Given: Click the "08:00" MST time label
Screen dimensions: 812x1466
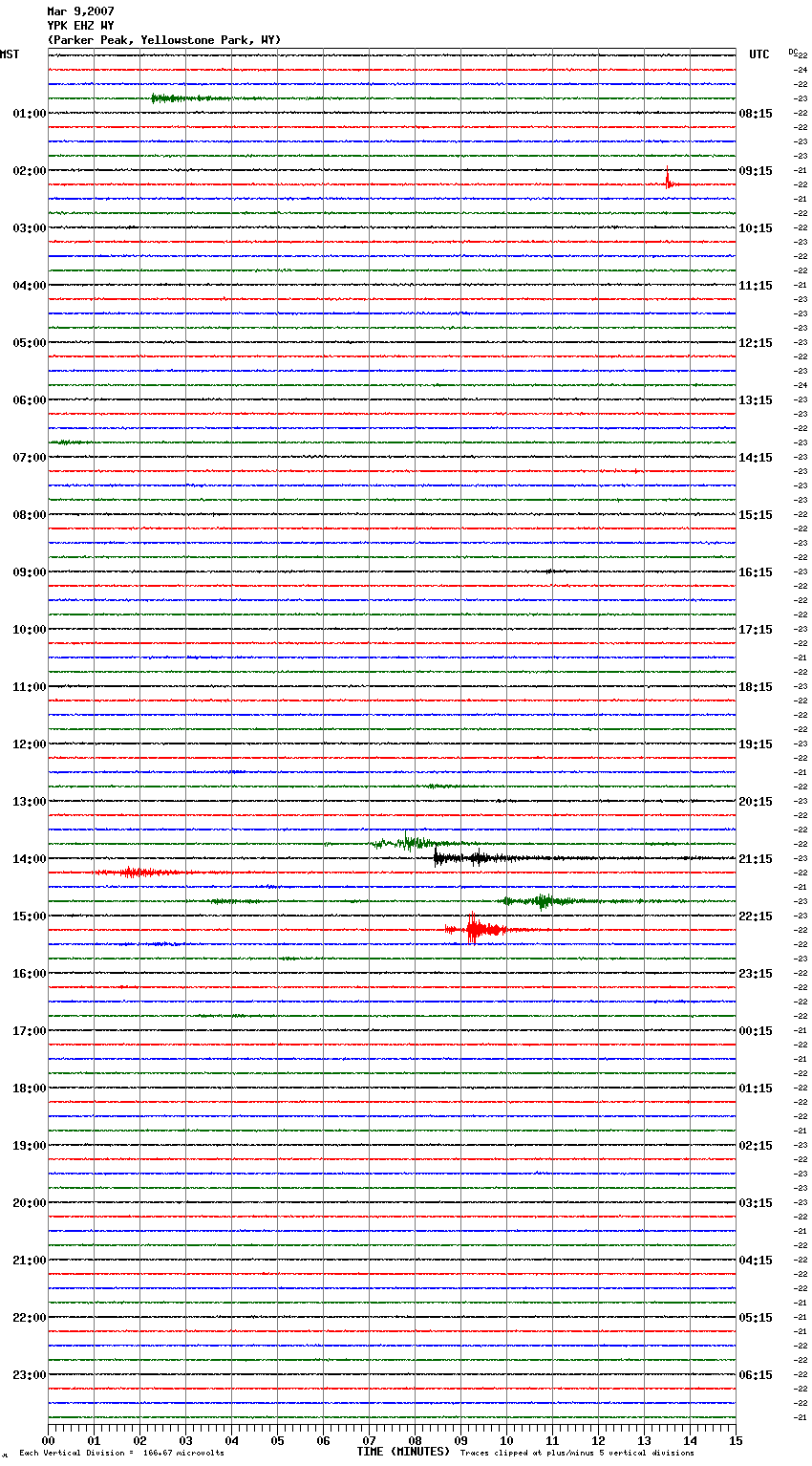Looking at the screenshot, I should click(29, 515).
